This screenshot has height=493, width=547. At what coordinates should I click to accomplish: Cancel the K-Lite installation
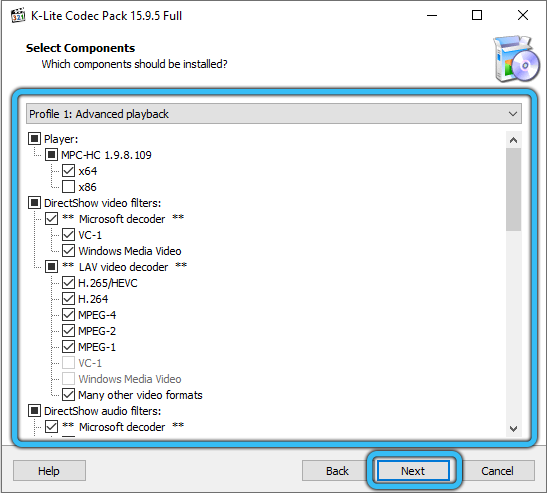click(x=497, y=471)
